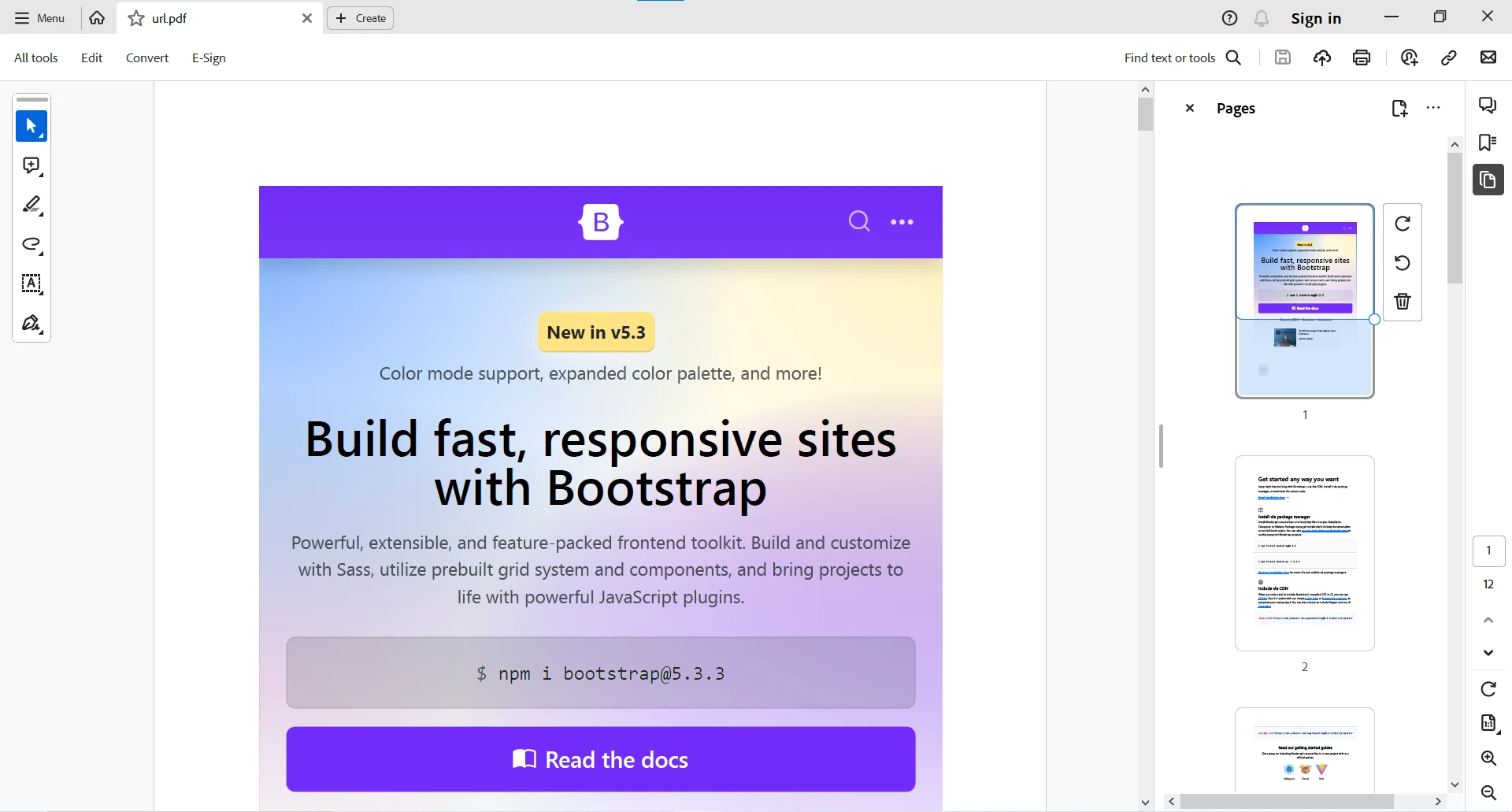This screenshot has height=812, width=1512.
Task: Click the Pages panel width handle
Action: tap(1161, 447)
